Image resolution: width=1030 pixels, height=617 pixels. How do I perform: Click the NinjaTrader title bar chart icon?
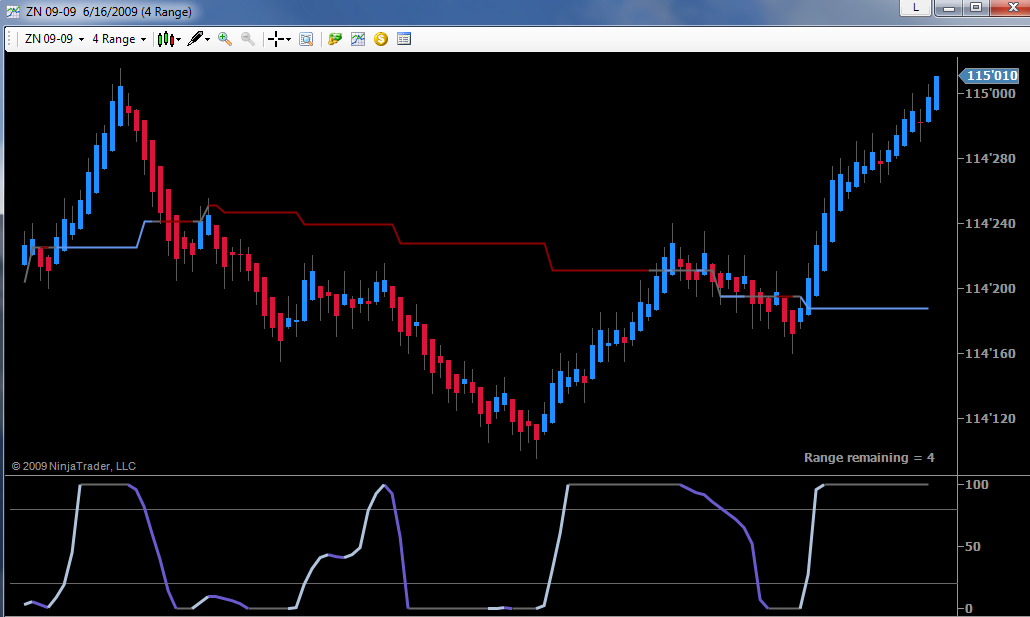(x=12, y=11)
